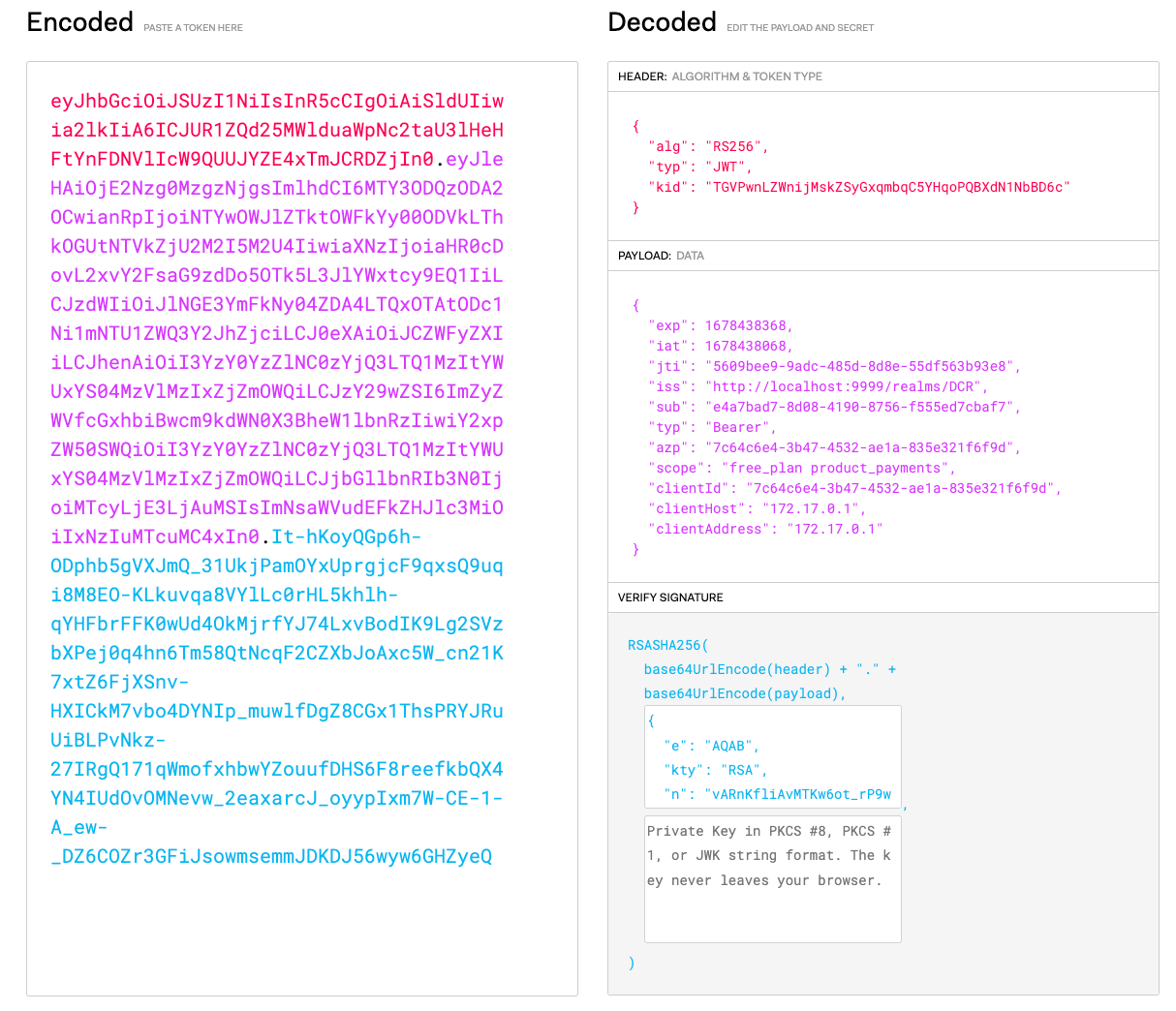The height and width of the screenshot is (1011, 1176).
Task: Click the "kid" header value line
Action: (x=859, y=188)
